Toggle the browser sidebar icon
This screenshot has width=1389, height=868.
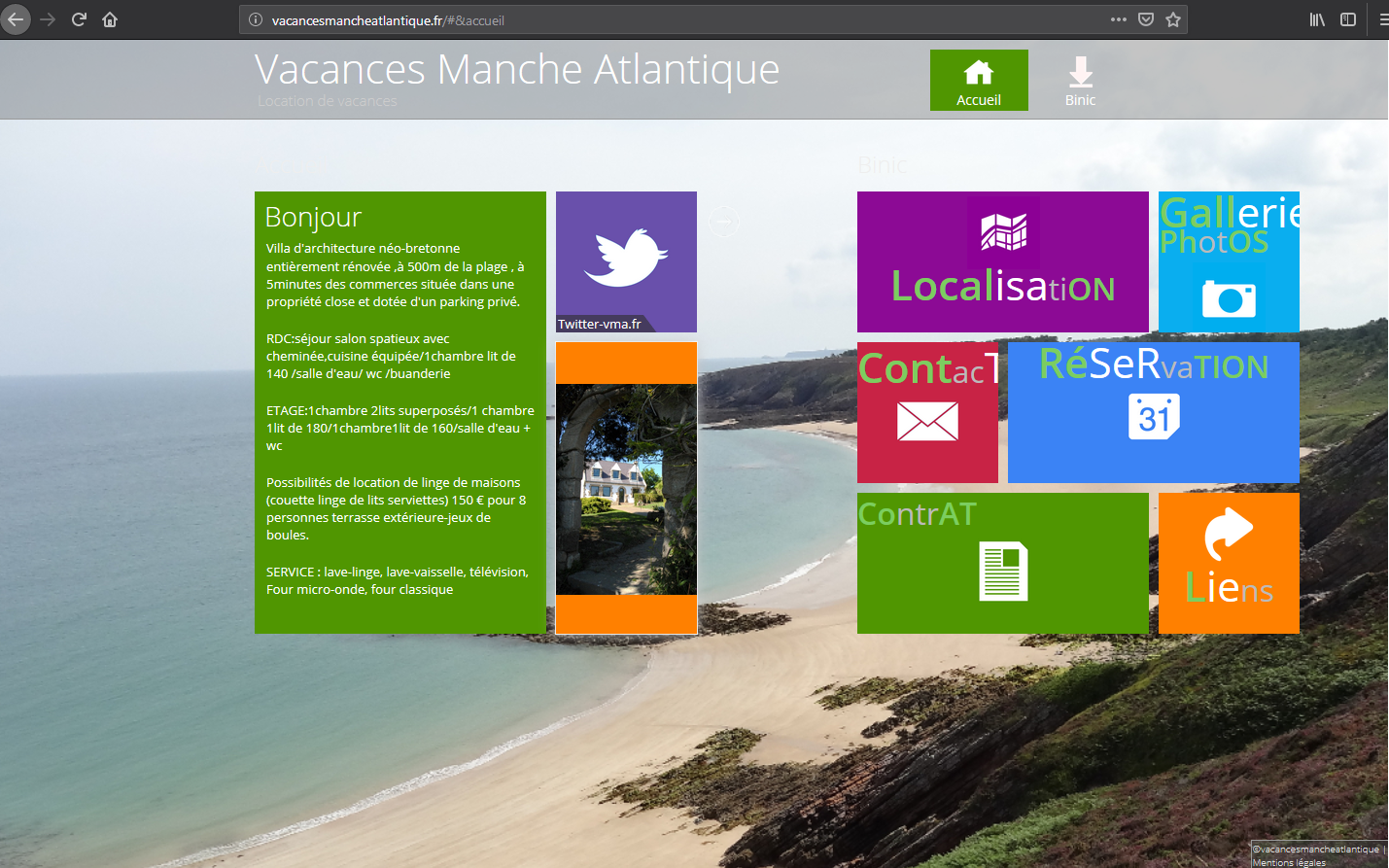point(1348,19)
